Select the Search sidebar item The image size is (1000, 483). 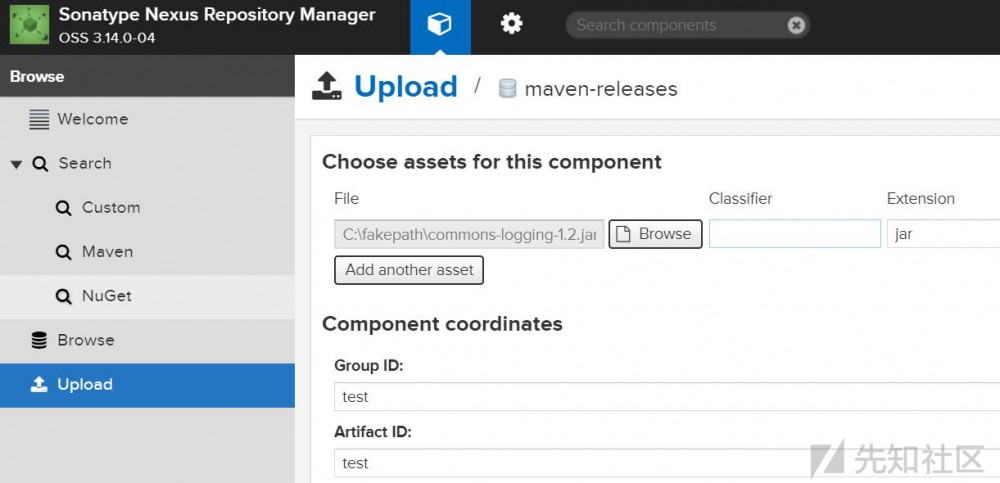click(147, 163)
